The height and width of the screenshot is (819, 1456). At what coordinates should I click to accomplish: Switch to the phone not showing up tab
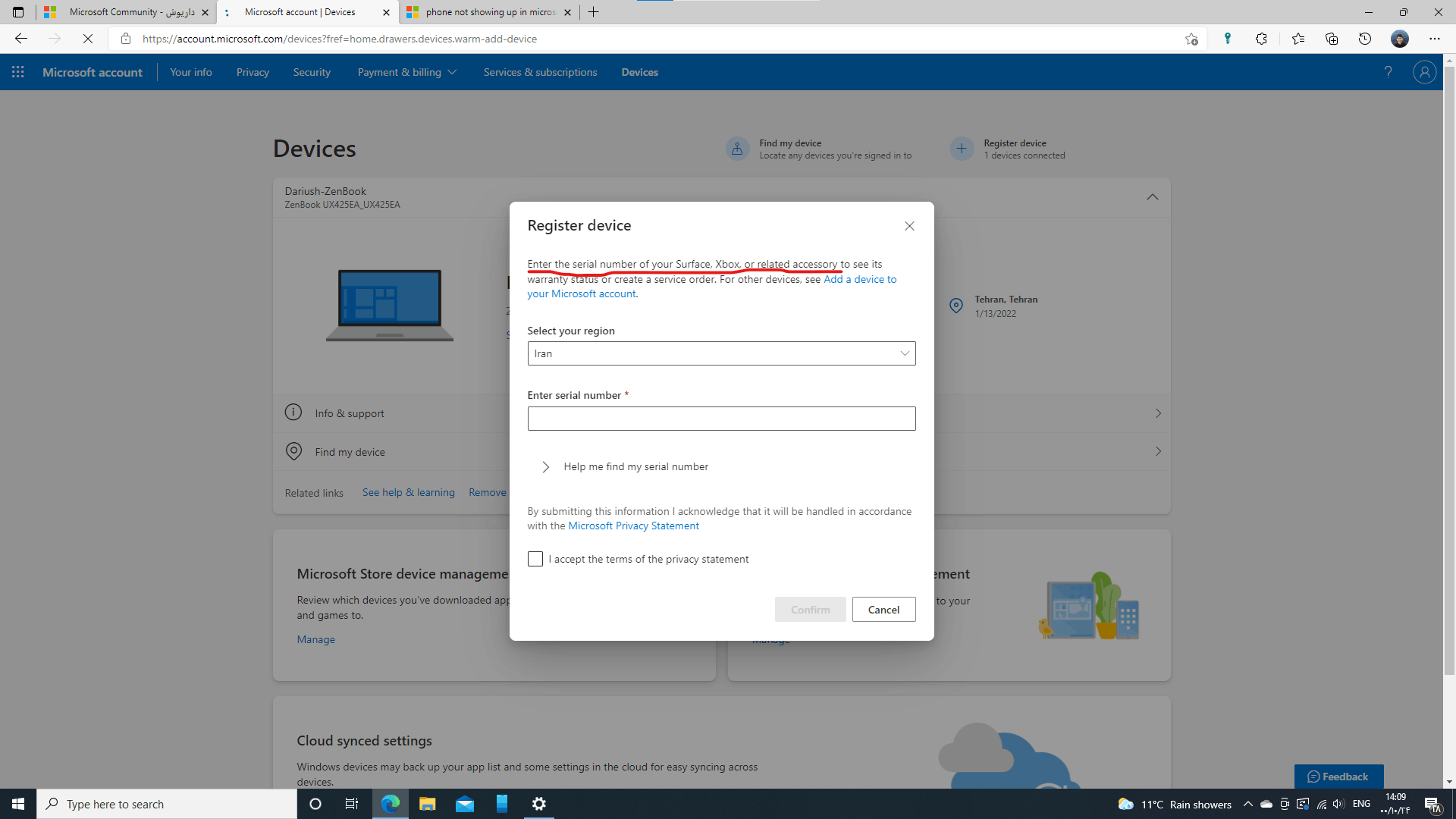[489, 12]
